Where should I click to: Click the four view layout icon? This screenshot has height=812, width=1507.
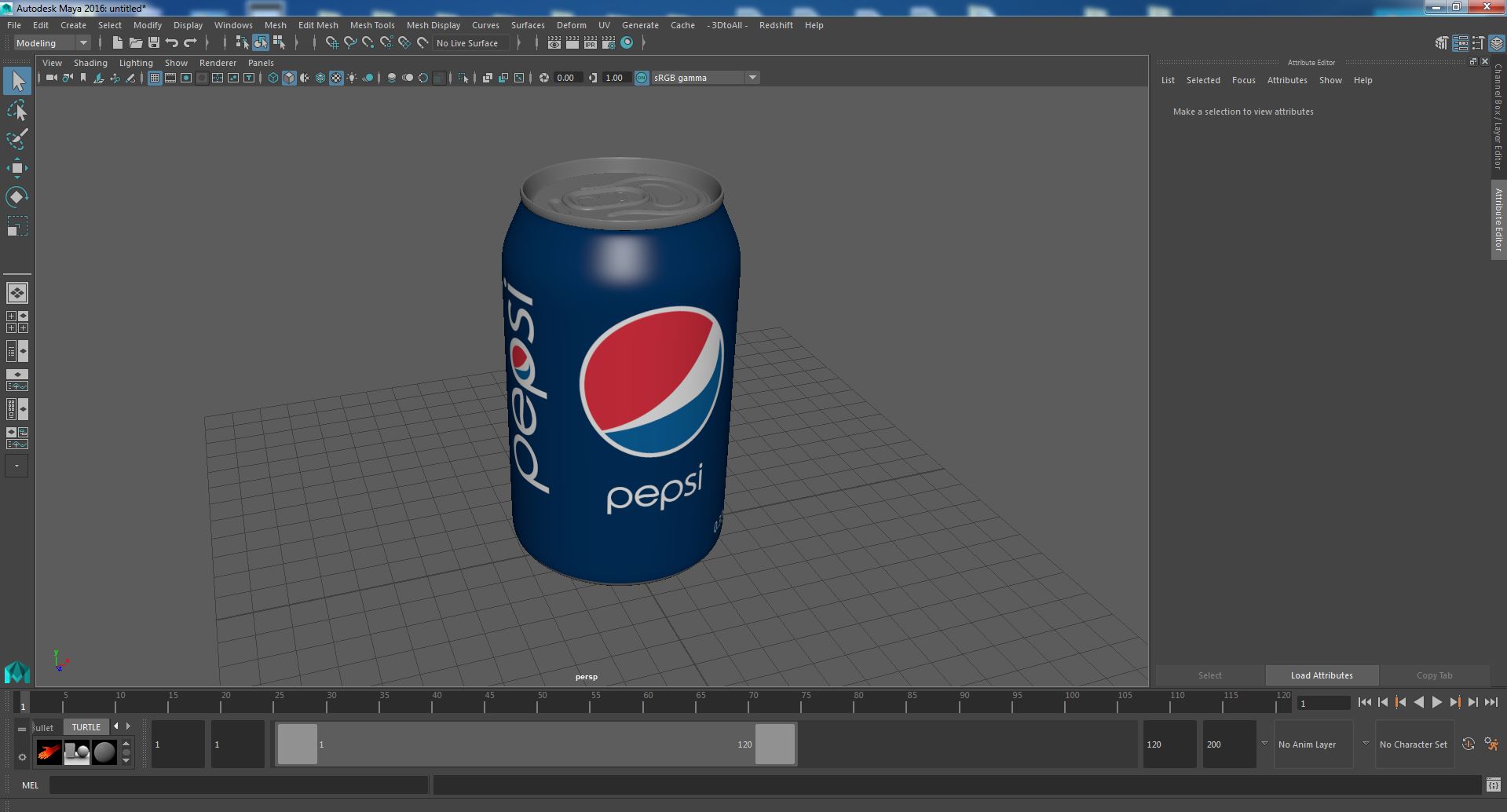coord(17,322)
